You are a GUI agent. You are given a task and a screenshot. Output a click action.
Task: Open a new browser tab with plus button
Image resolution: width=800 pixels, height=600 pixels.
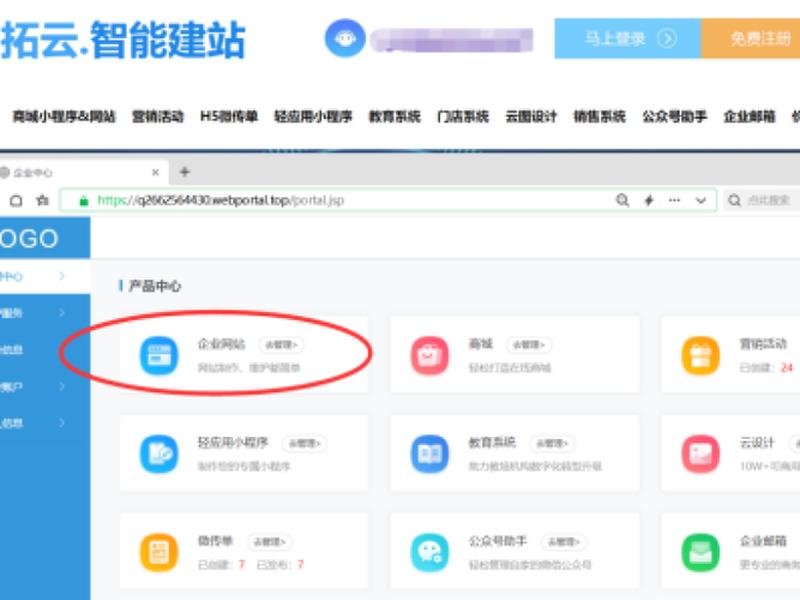tap(185, 172)
